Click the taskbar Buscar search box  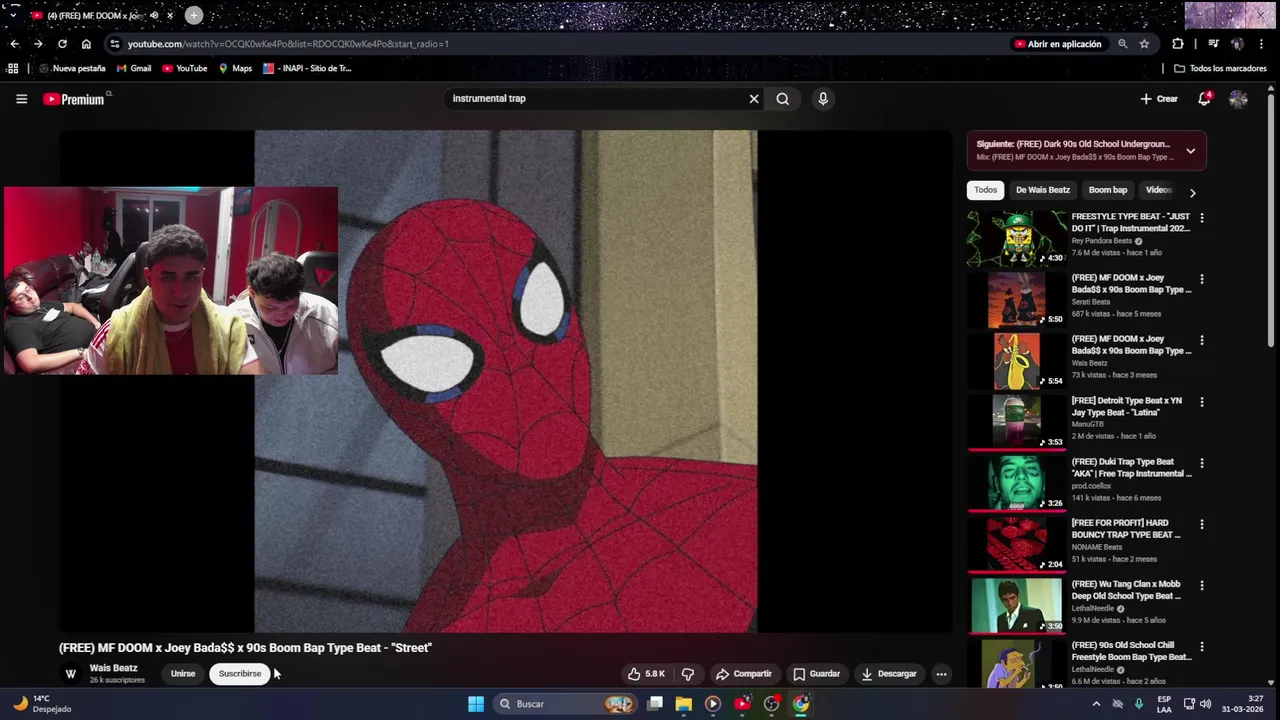pyautogui.click(x=565, y=704)
